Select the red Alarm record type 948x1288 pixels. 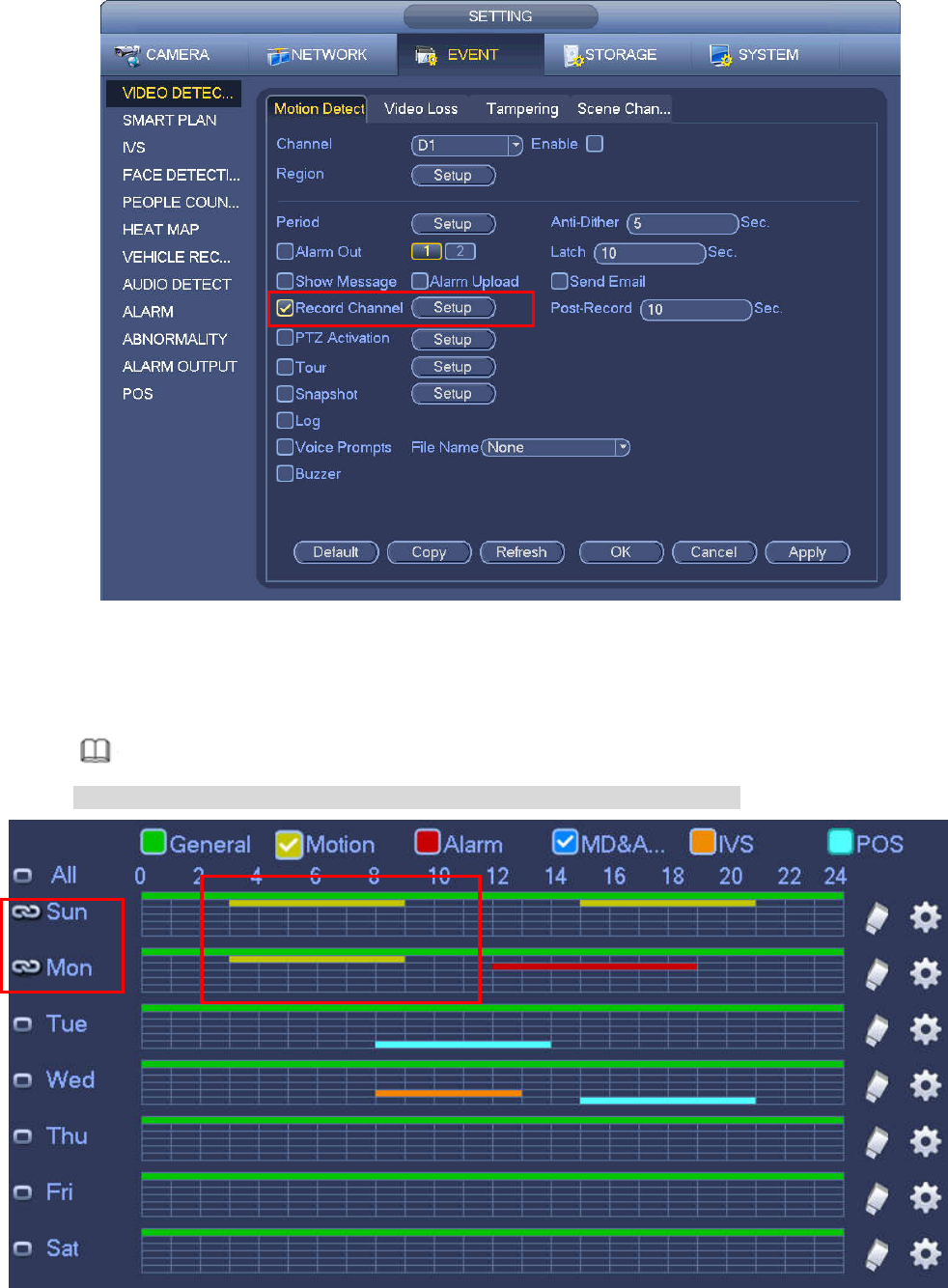(x=427, y=842)
